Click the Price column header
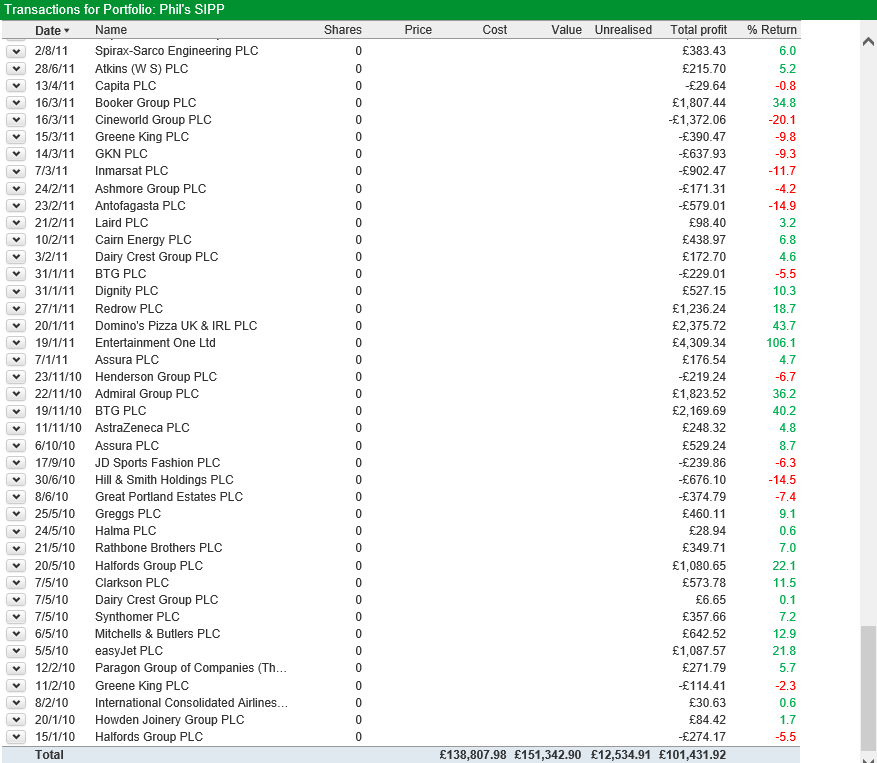The height and width of the screenshot is (763, 877). coord(418,30)
